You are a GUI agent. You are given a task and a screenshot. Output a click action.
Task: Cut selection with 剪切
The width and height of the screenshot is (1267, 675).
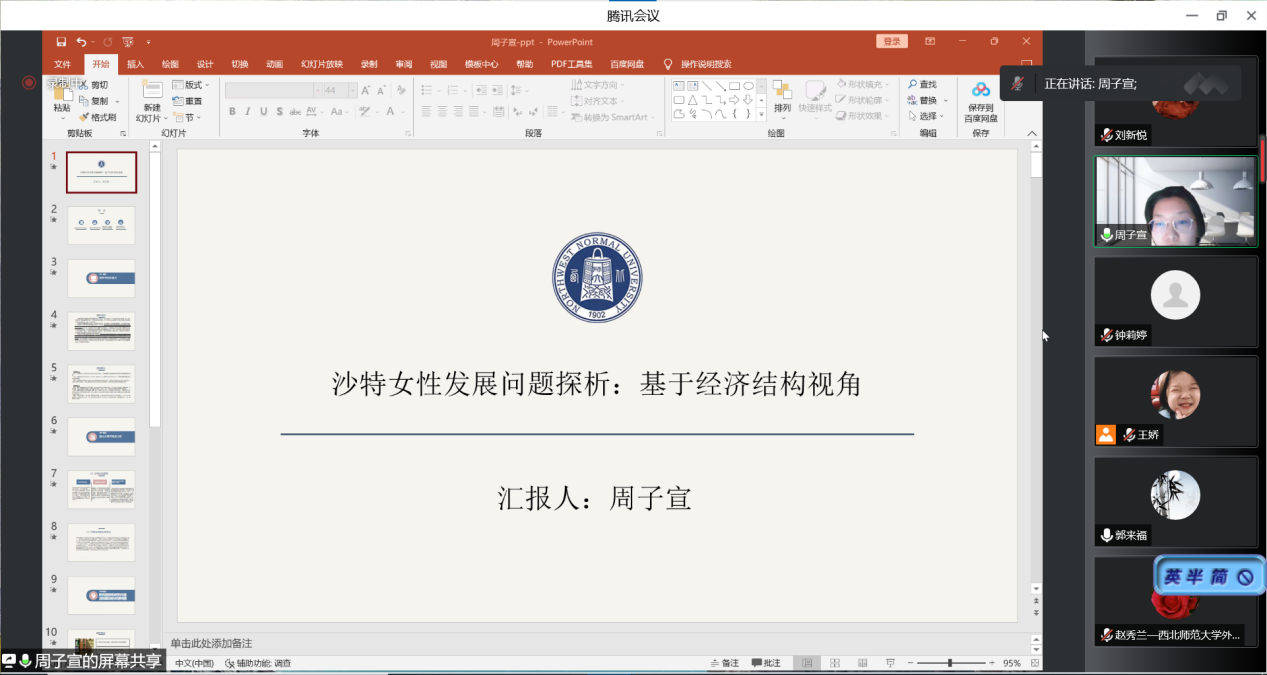pos(93,85)
